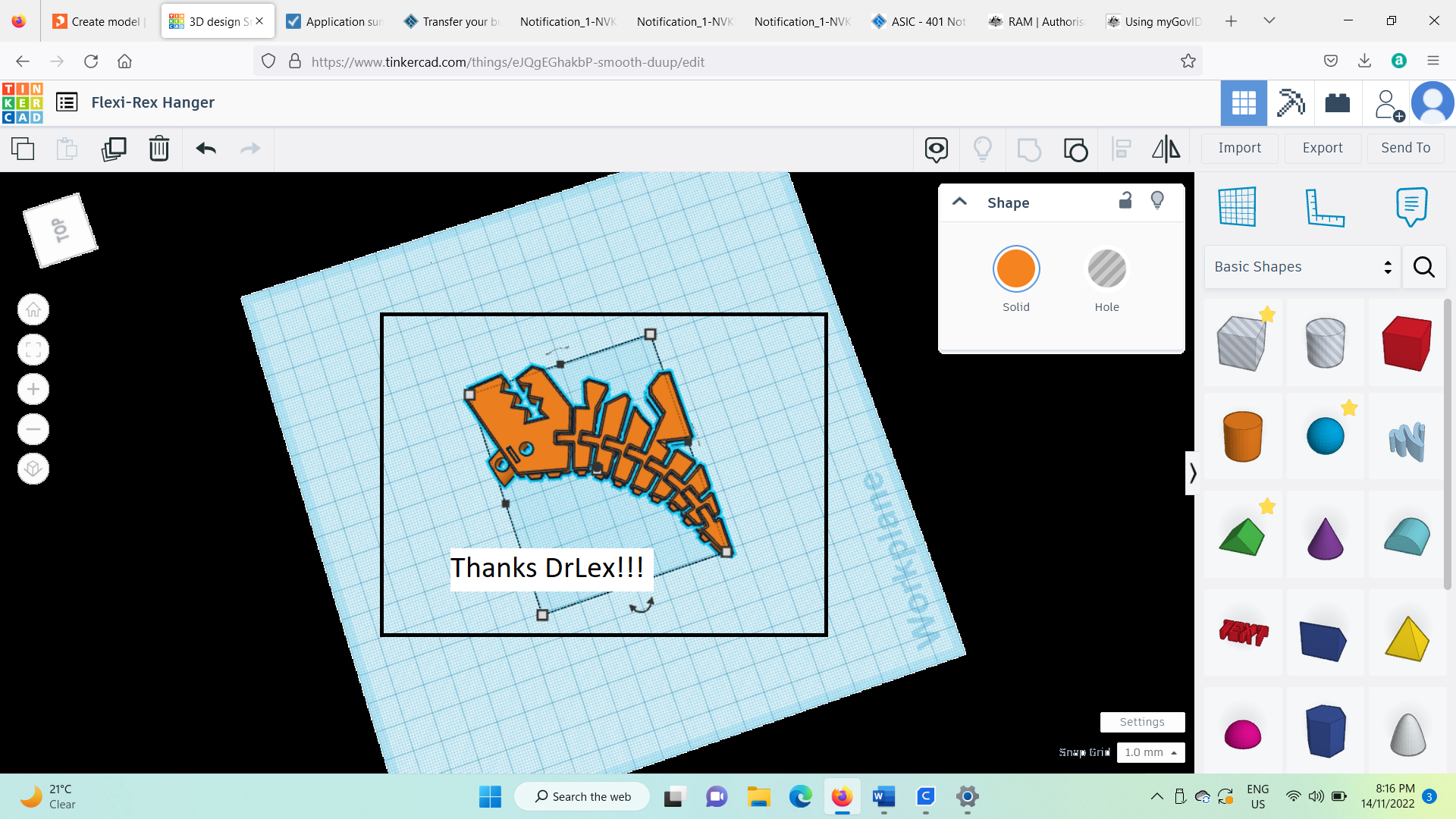Undo the last action
This screenshot has height=819, width=1456.
click(206, 149)
